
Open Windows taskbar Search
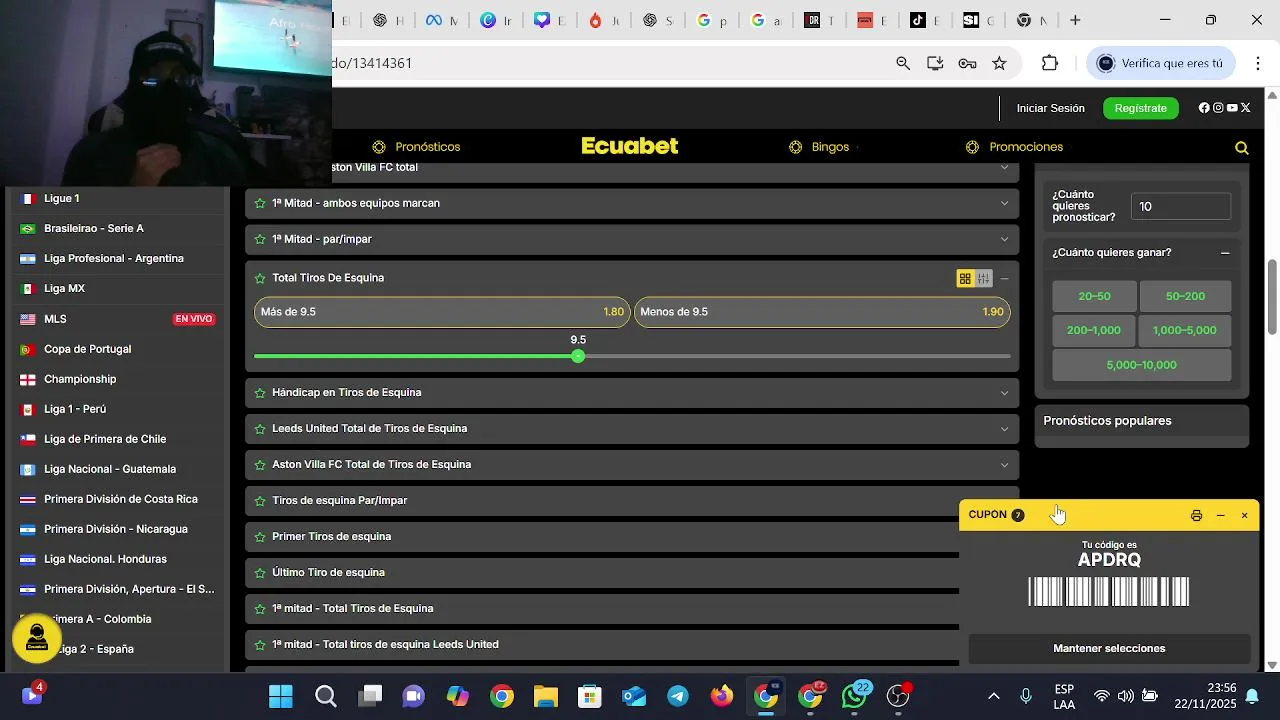[x=326, y=696]
